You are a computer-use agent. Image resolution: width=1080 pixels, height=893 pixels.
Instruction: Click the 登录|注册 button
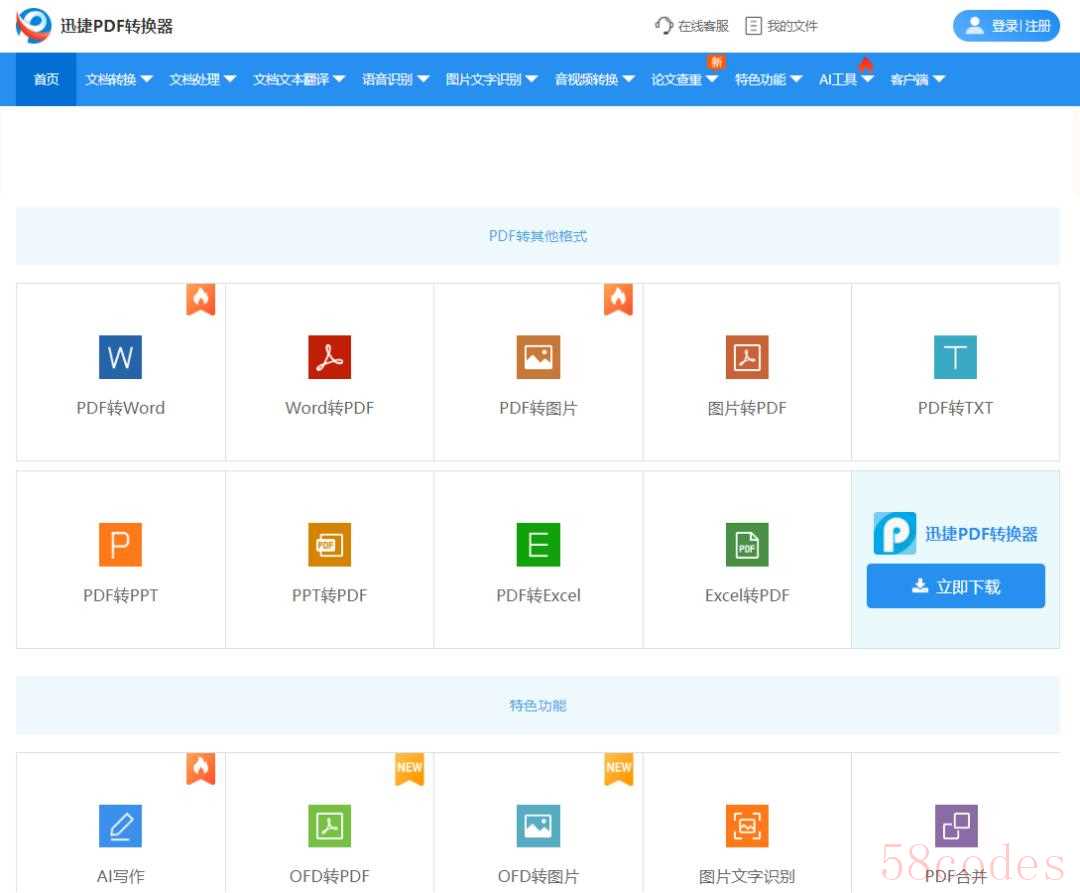(x=1006, y=26)
